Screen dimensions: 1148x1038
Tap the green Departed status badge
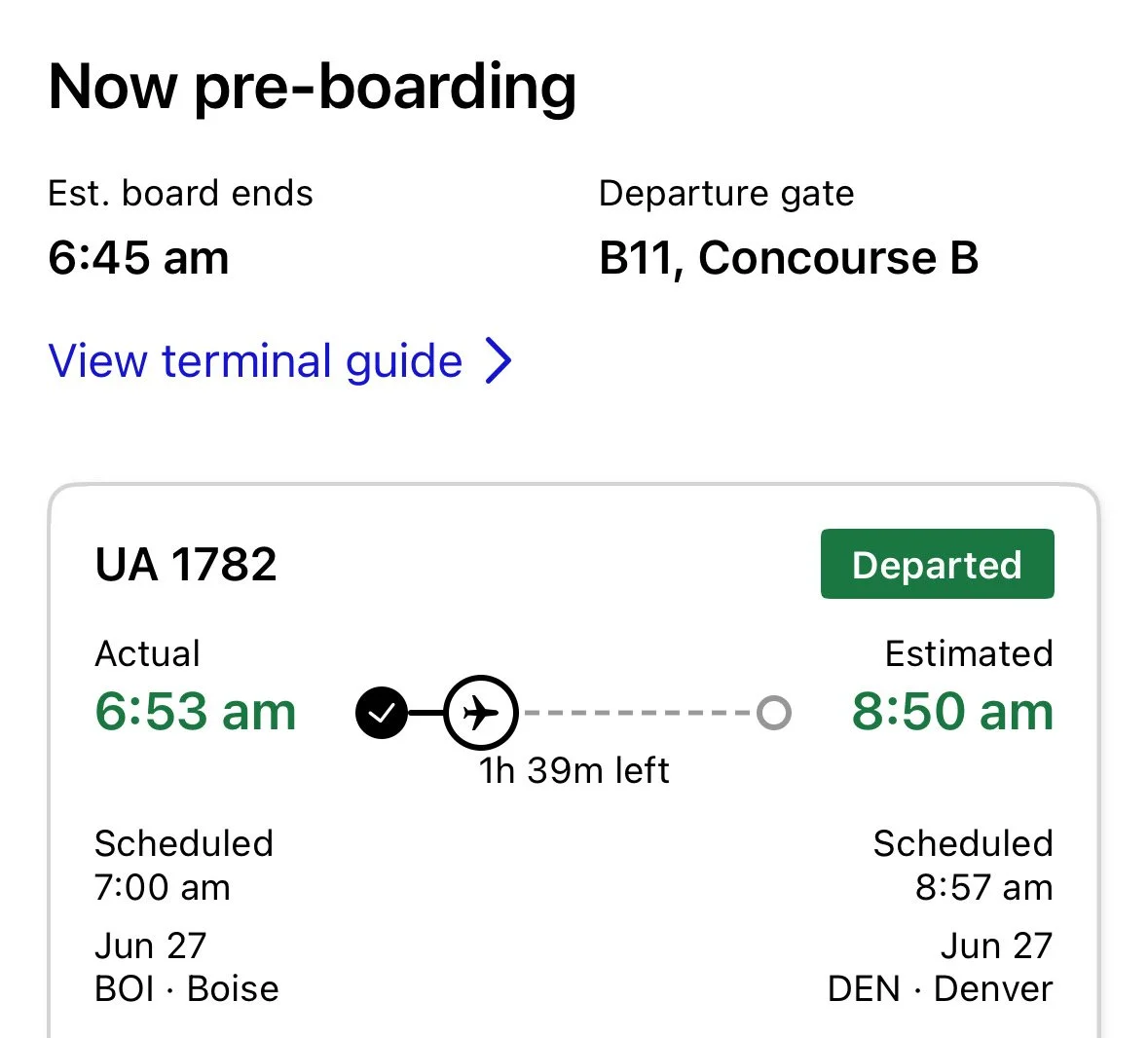937,564
